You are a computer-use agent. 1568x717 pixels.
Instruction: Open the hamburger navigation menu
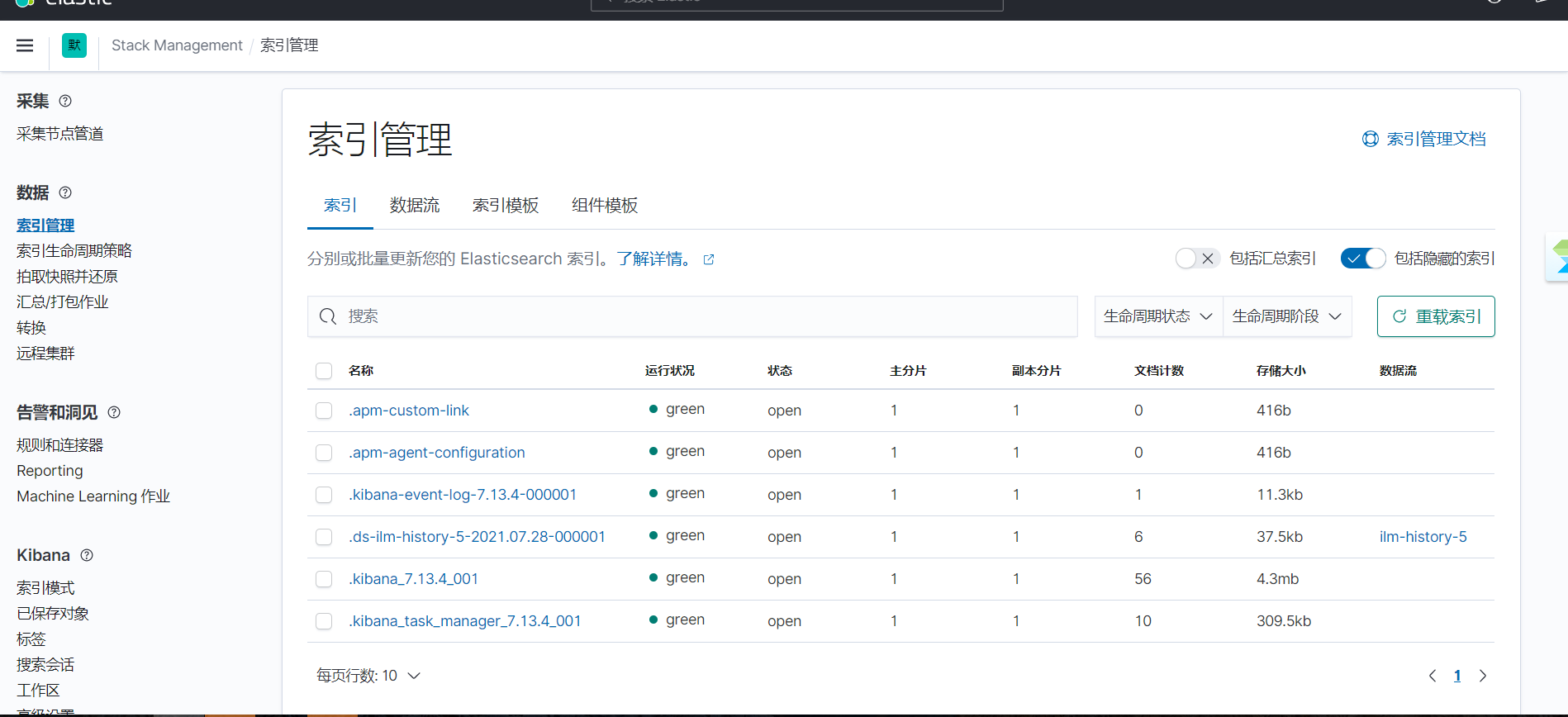click(x=25, y=45)
